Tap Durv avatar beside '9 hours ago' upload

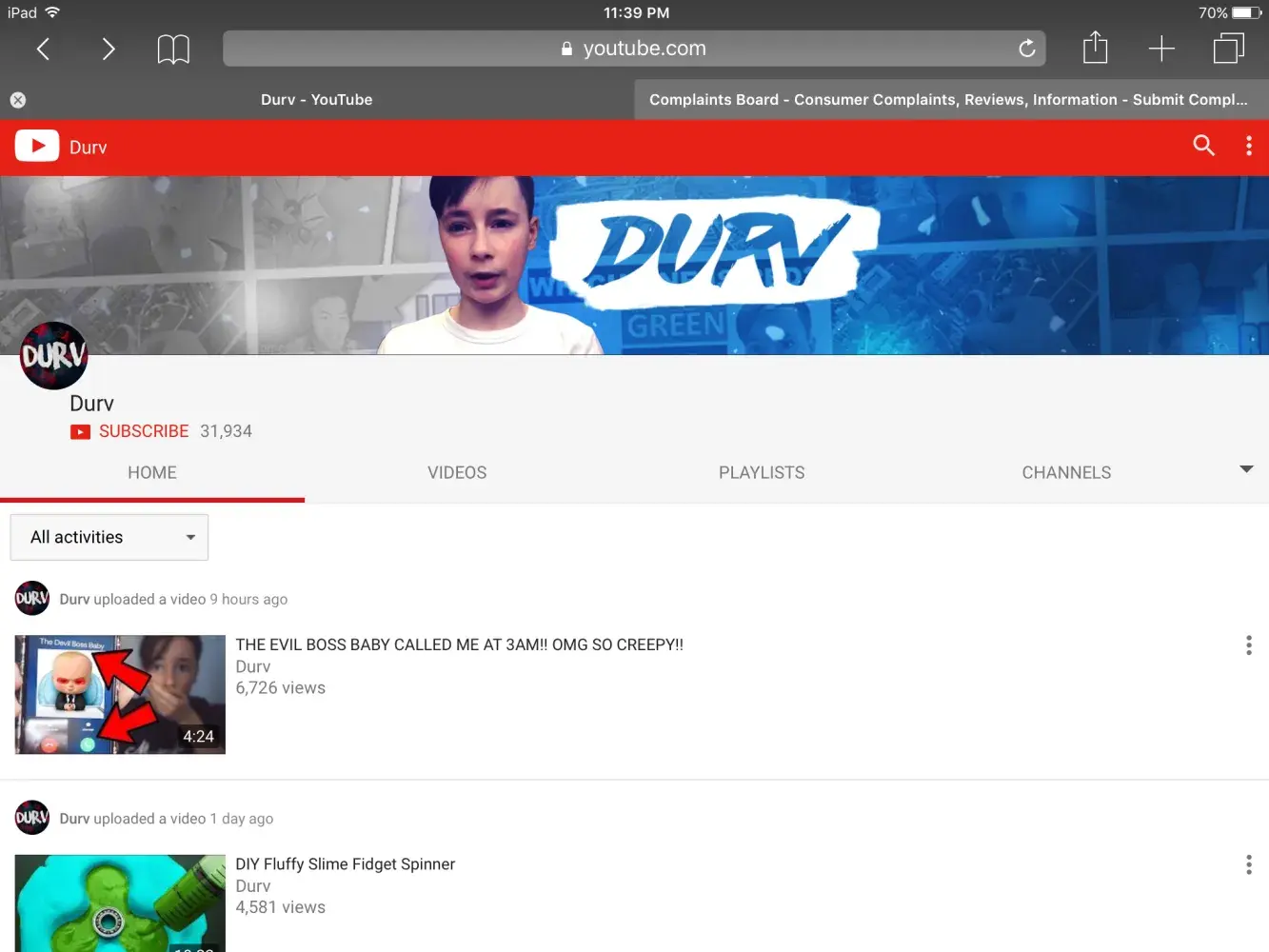[x=32, y=599]
